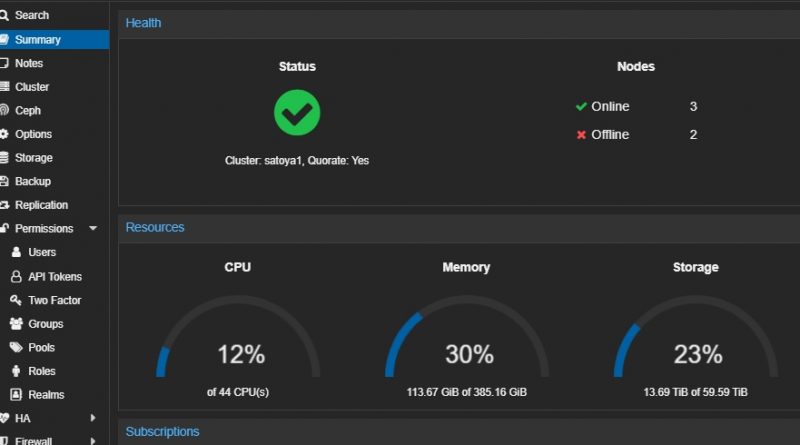Open the Cluster menu item
Screen dimensions: 800x445
pos(32,87)
